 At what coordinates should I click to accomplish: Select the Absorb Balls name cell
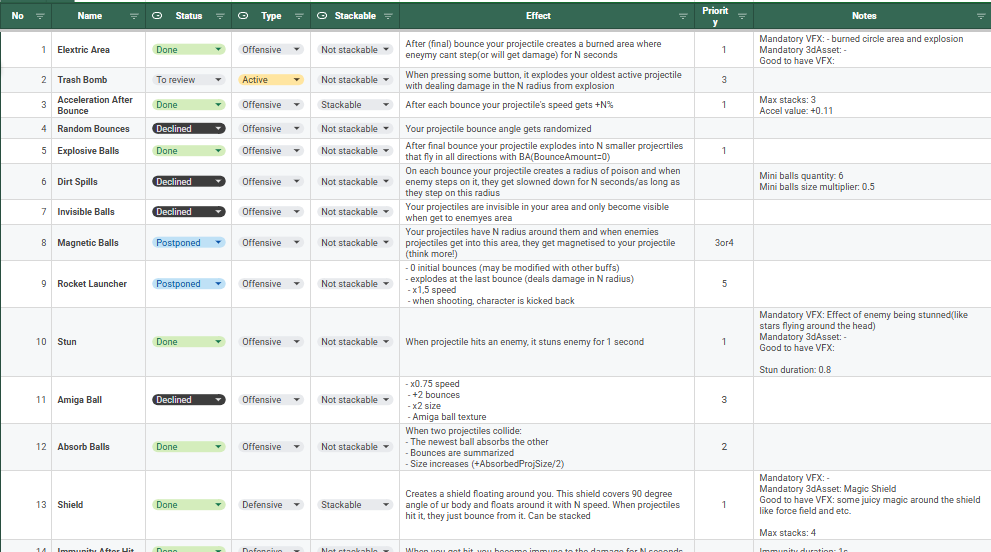[x=99, y=446]
